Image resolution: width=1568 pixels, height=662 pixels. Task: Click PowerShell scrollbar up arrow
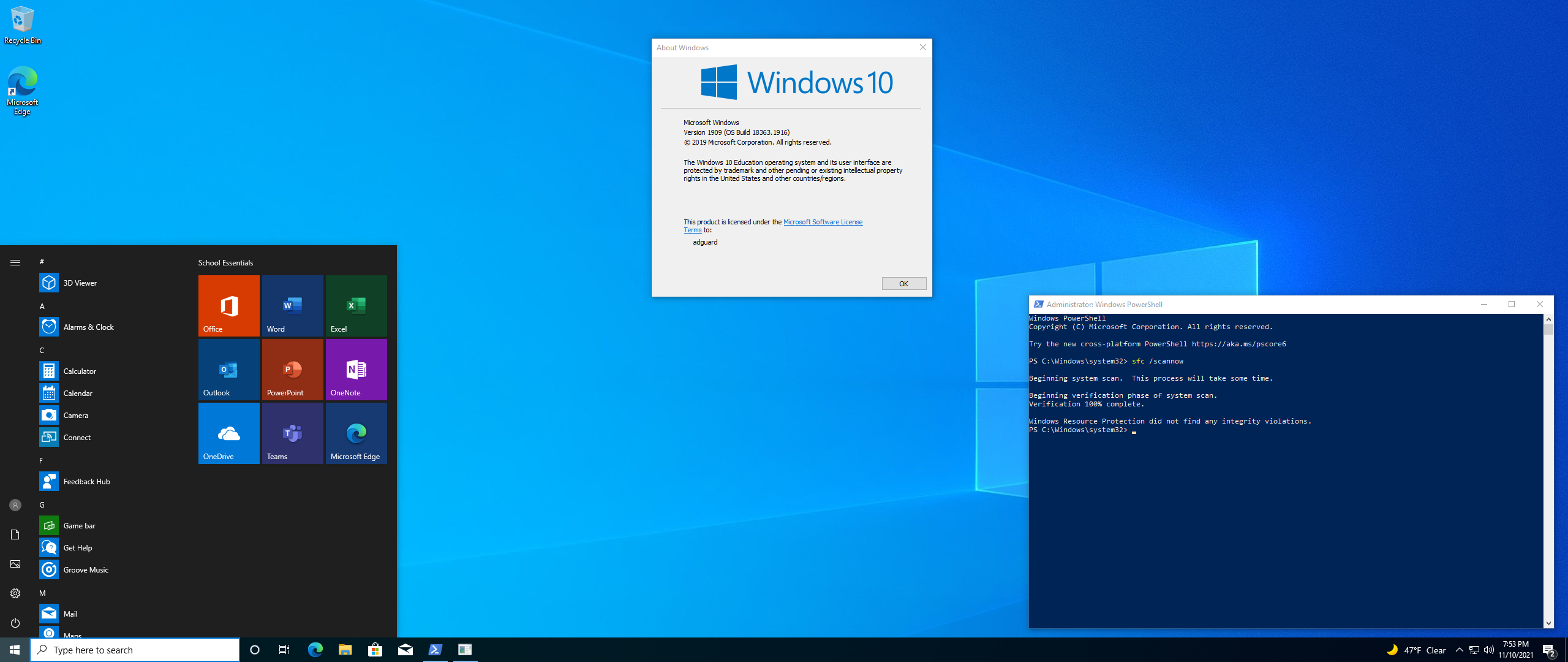pyautogui.click(x=1548, y=319)
